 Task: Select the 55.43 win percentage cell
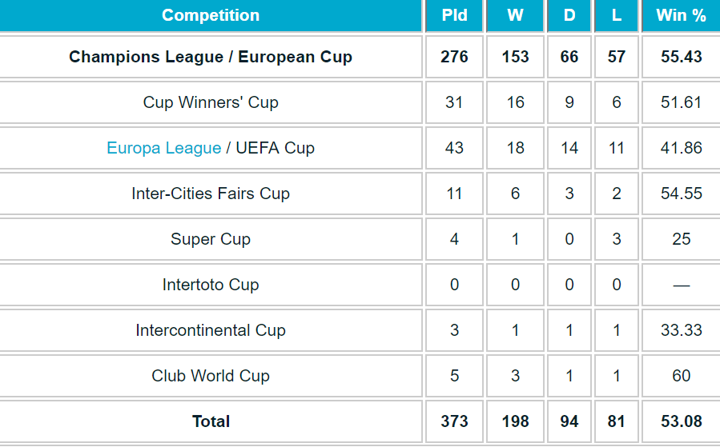click(x=681, y=57)
